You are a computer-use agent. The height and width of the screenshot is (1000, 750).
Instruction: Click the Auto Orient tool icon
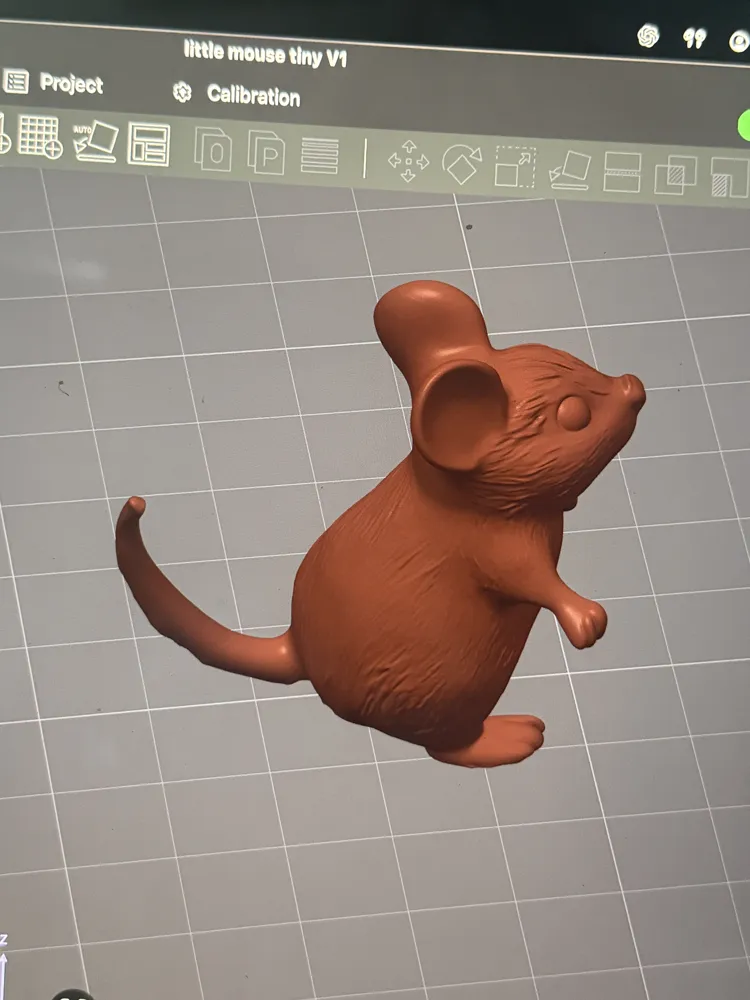pyautogui.click(x=96, y=141)
